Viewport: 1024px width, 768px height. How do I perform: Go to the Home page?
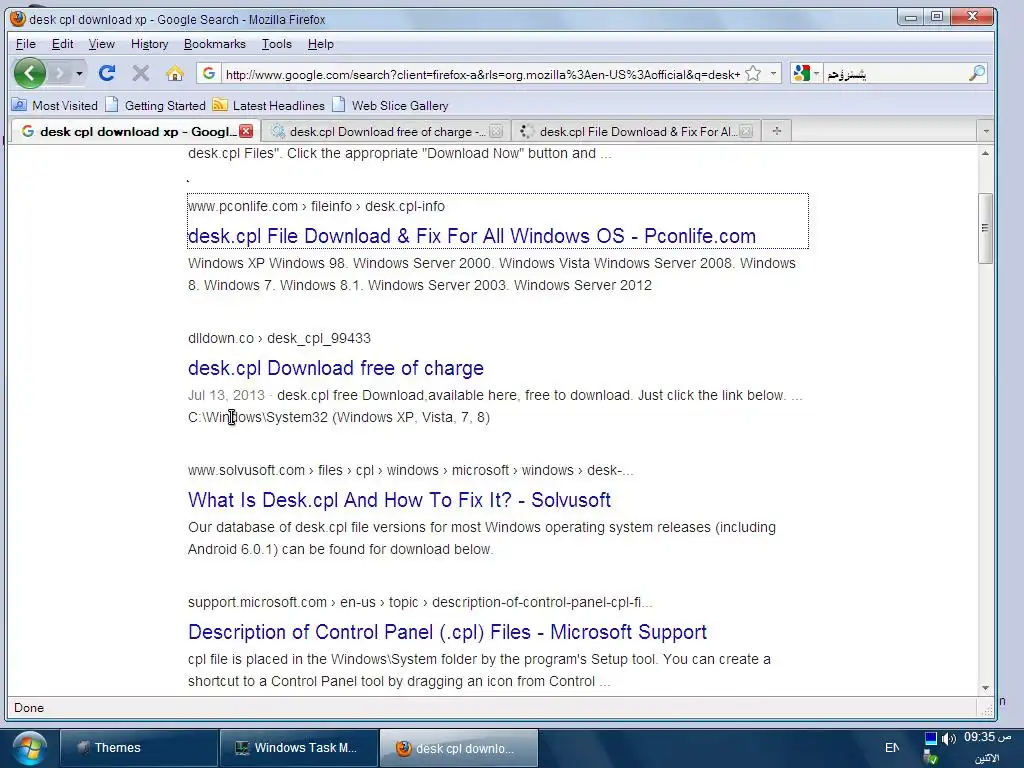174,73
